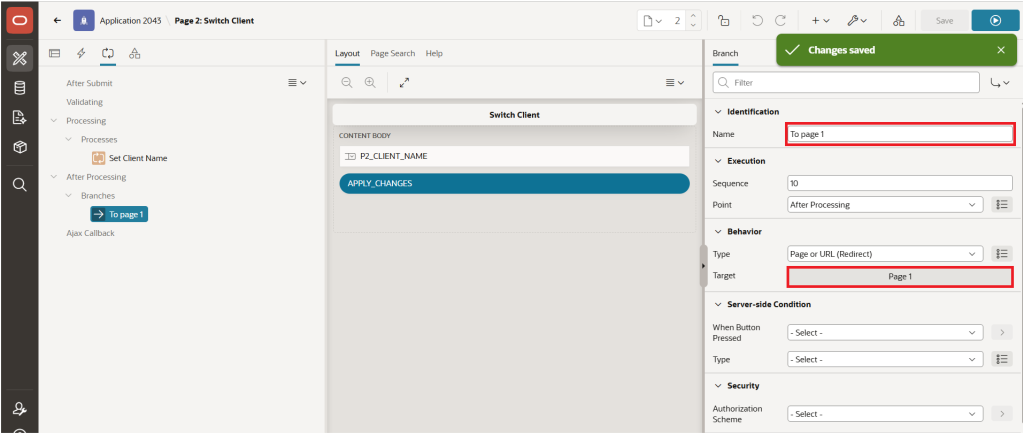Open the list picker beside Point
The image size is (1024, 434).
(1002, 204)
